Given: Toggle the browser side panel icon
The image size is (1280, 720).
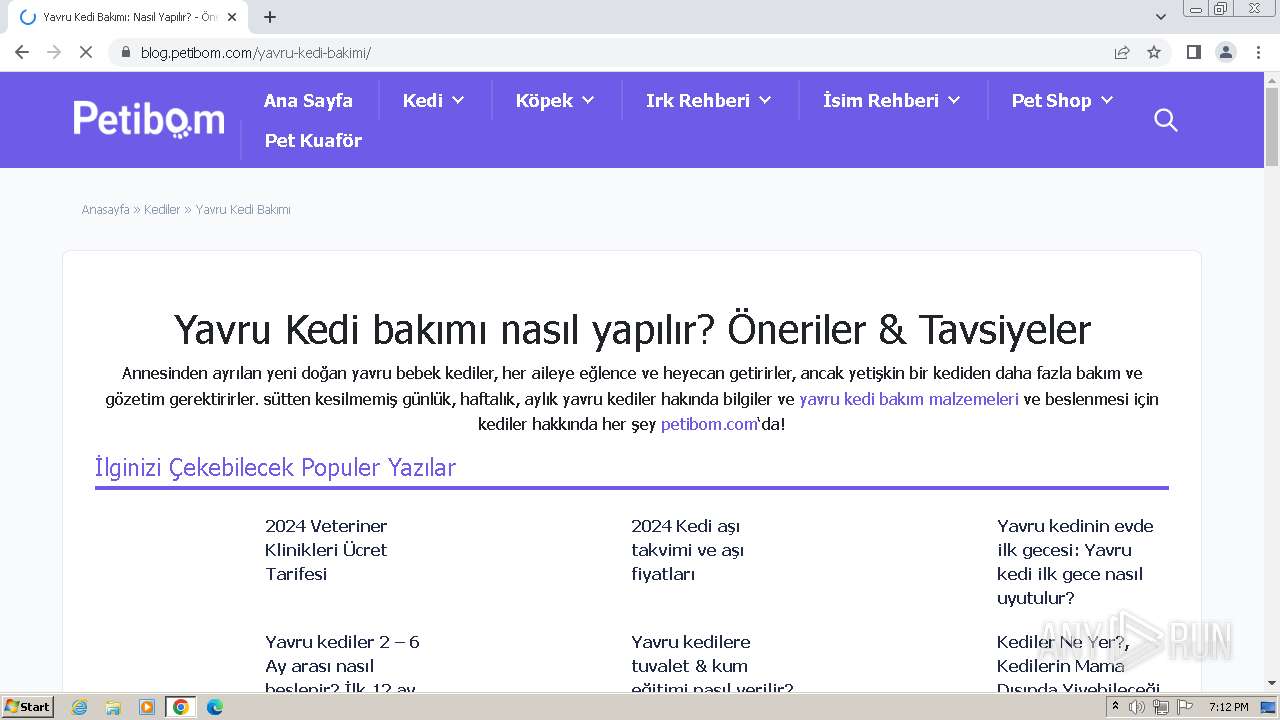Looking at the screenshot, I should click(1193, 52).
